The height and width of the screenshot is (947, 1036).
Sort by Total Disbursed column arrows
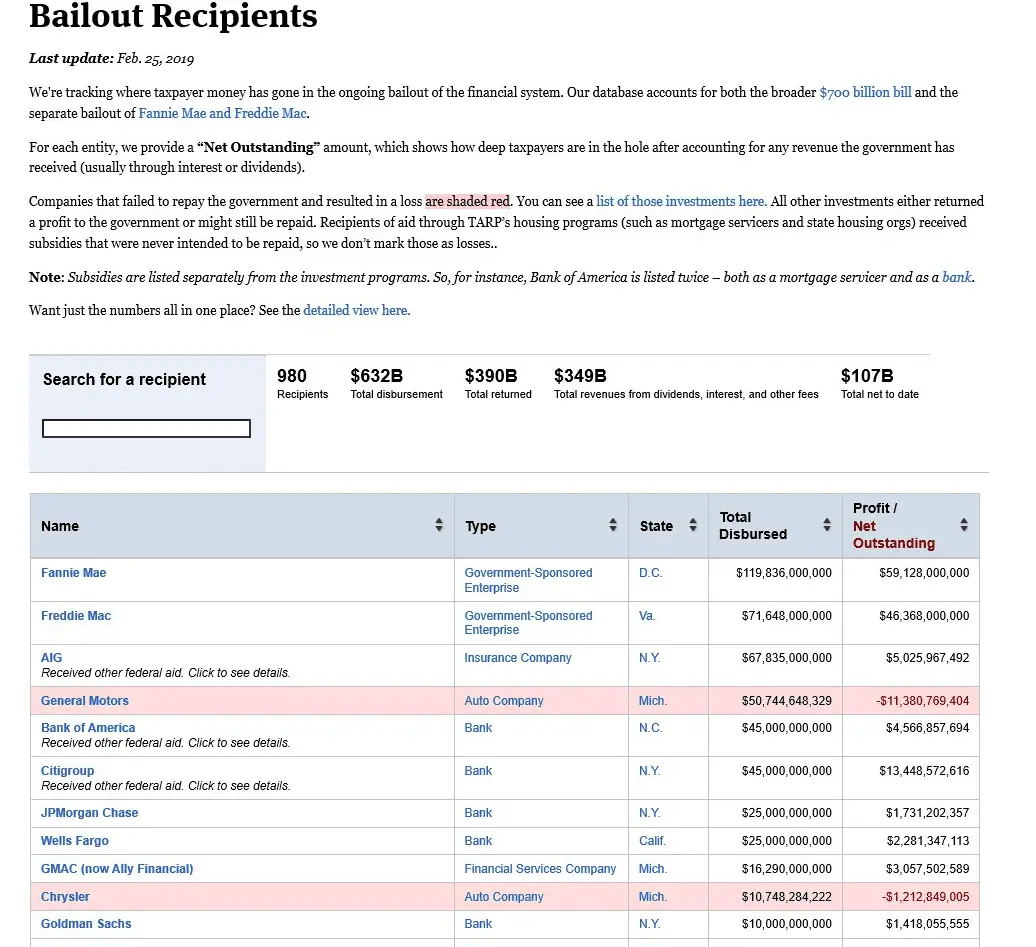[x=827, y=525]
